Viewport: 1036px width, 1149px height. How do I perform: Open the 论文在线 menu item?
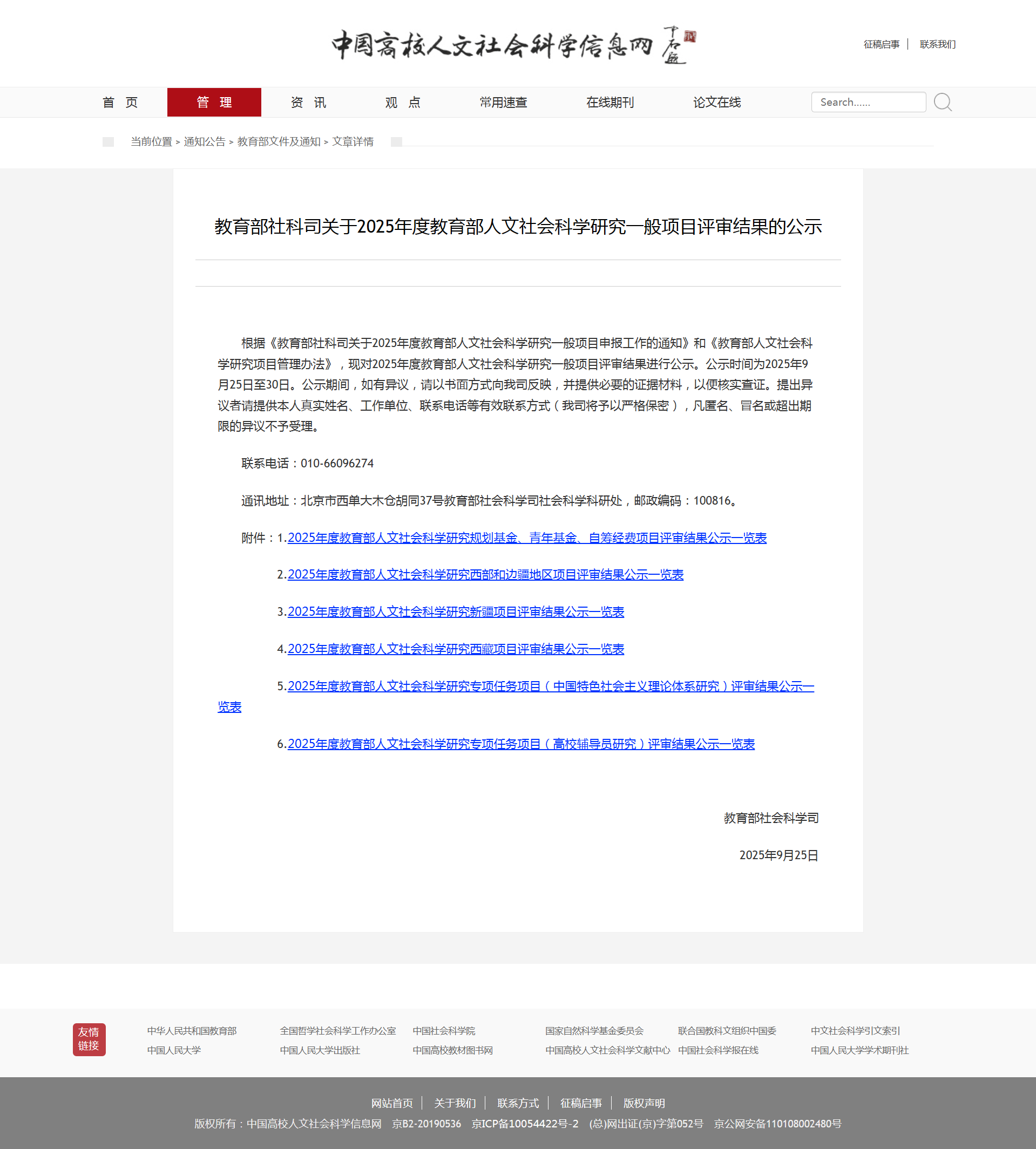point(716,103)
